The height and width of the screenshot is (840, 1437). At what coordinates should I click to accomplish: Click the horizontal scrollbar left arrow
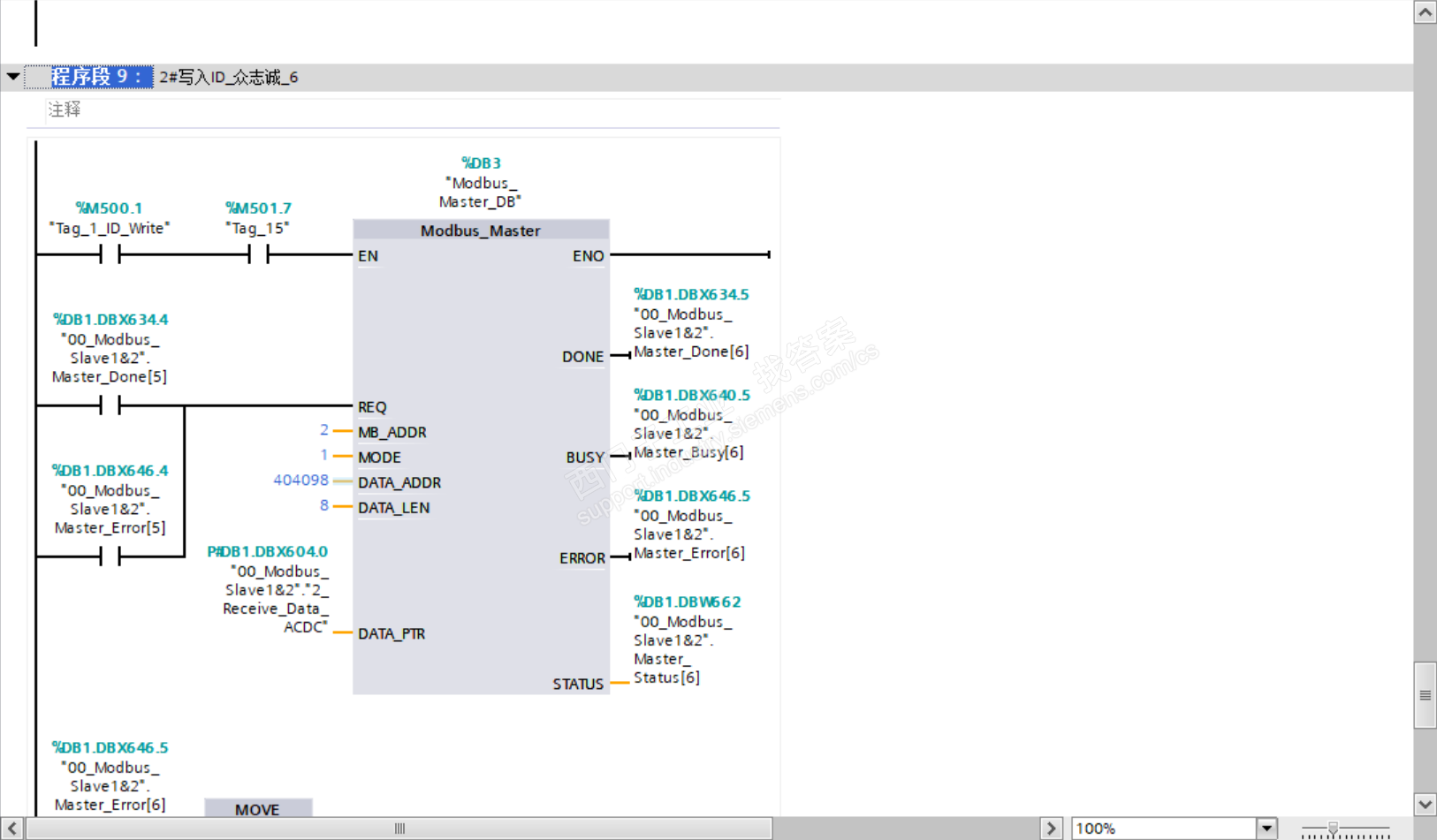coord(12,829)
